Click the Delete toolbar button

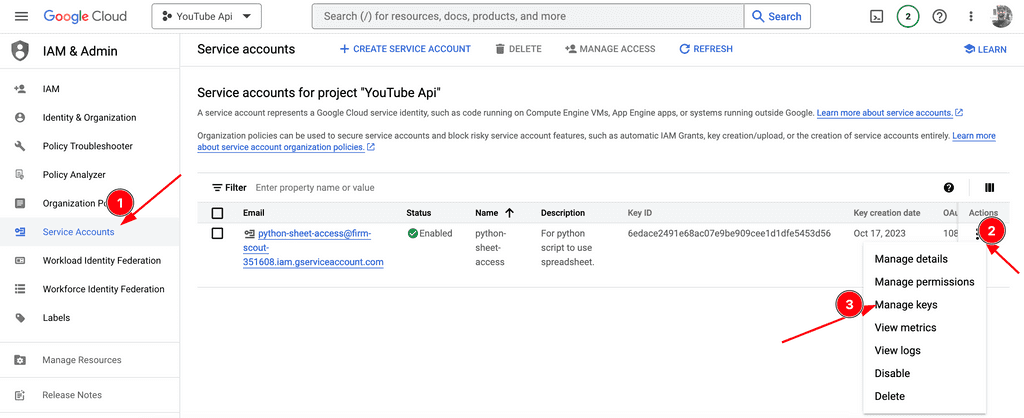(x=519, y=49)
